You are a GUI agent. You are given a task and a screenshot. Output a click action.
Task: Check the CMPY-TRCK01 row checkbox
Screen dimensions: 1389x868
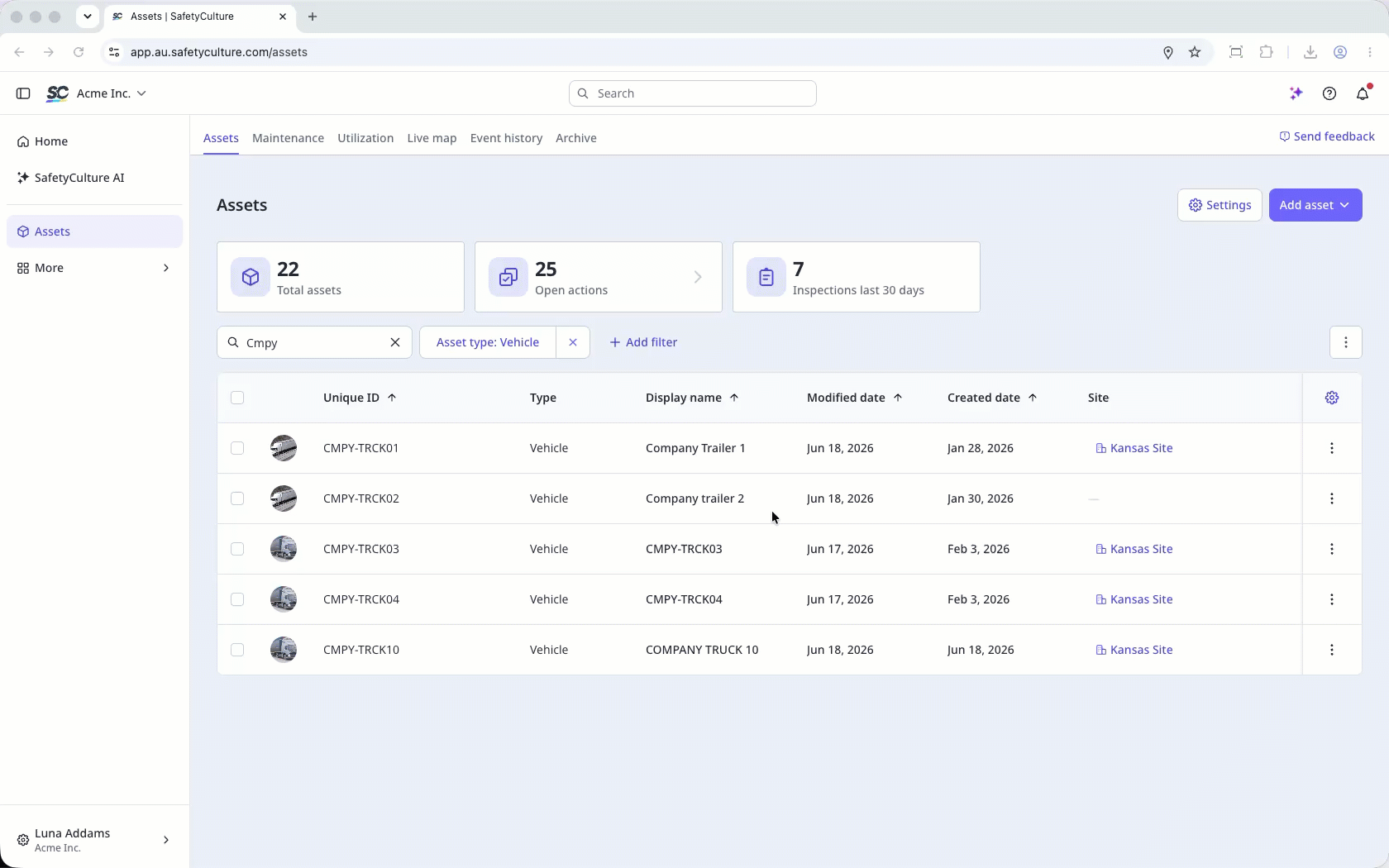237,448
